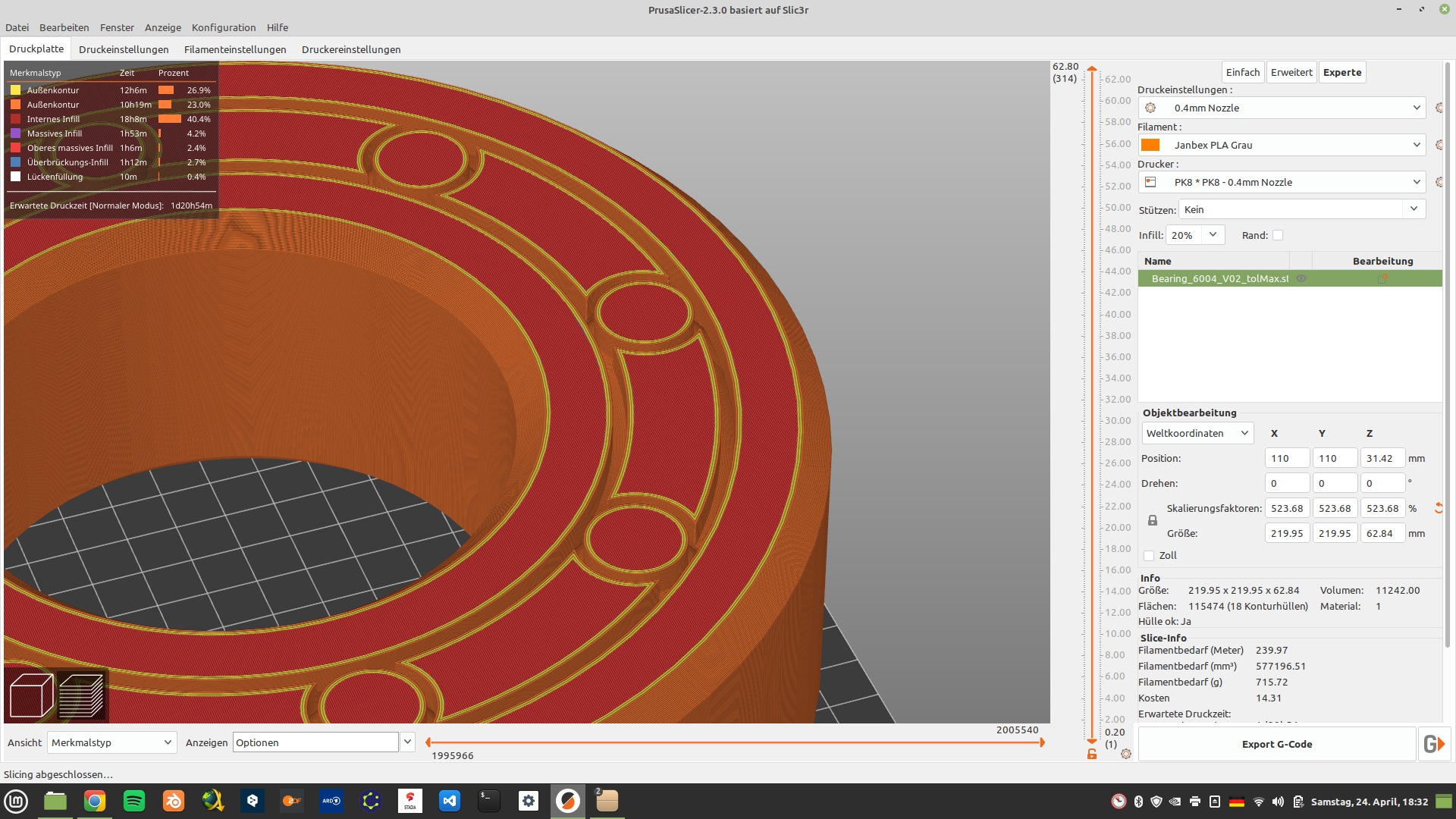Open Blender from the taskbar
The width and height of the screenshot is (1456, 819).
[x=174, y=801]
